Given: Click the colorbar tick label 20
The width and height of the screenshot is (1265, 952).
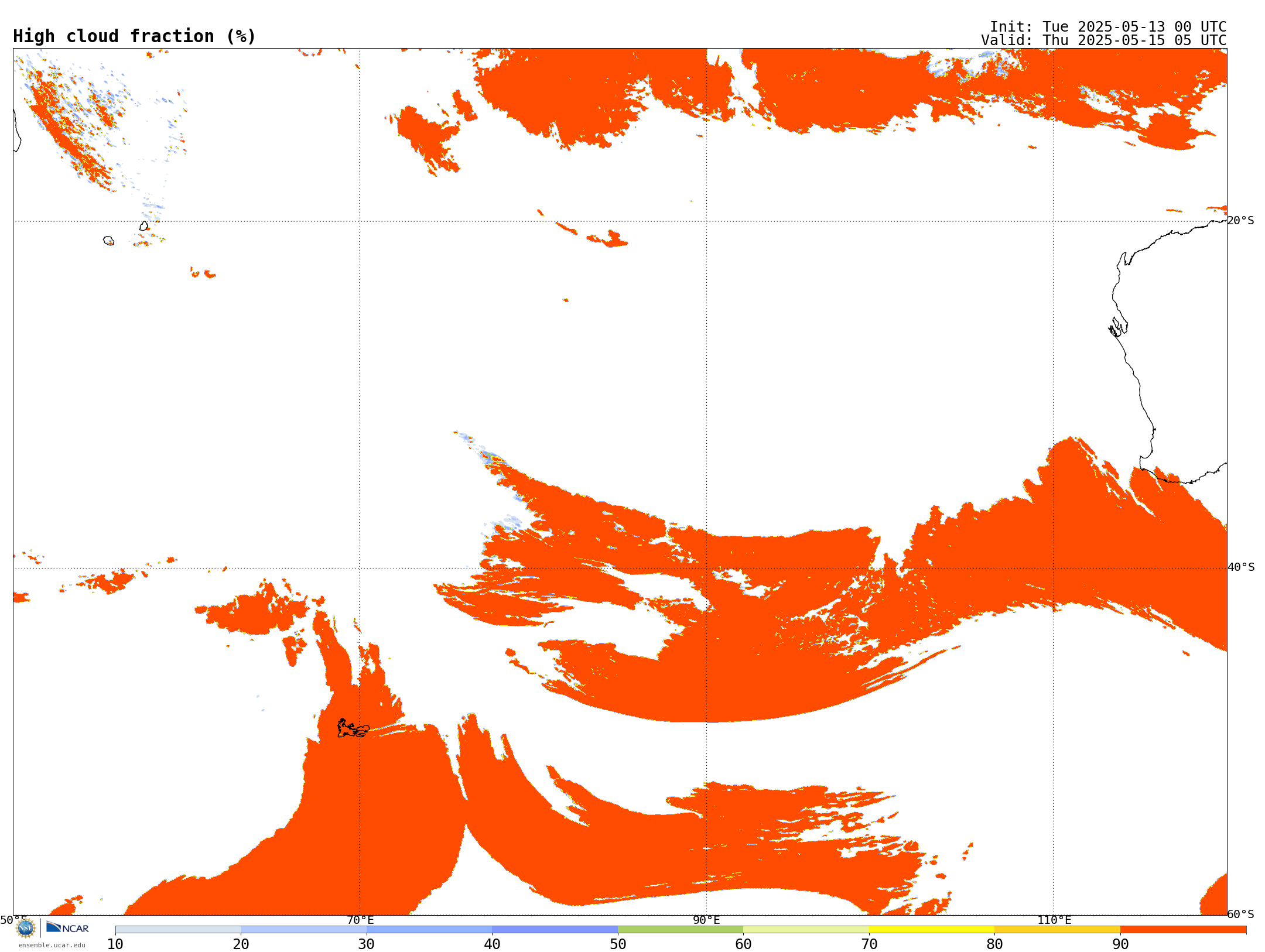Looking at the screenshot, I should [x=241, y=944].
